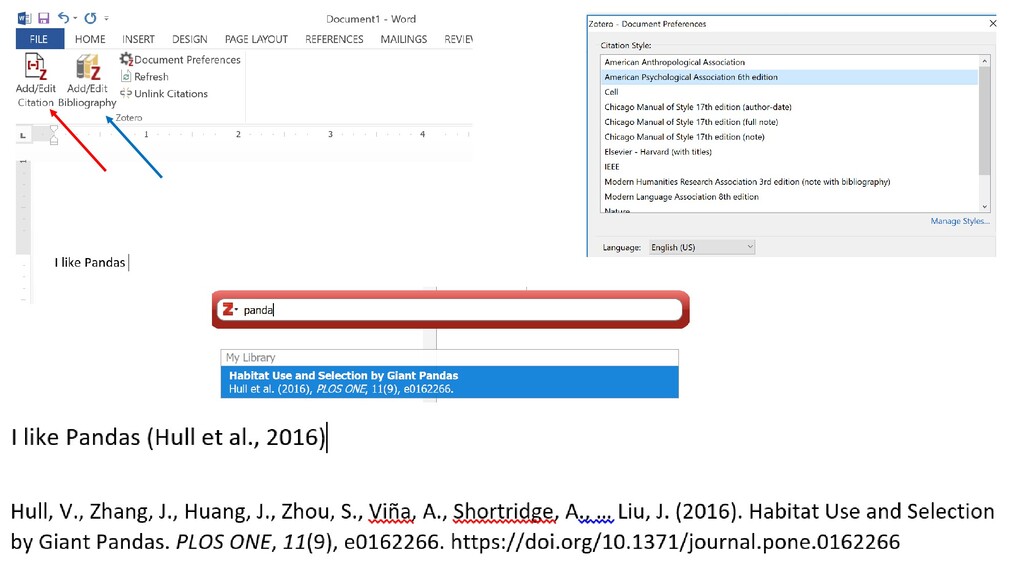Viewport: 1024px width, 576px height.
Task: Select American Psychological Association 6th edition
Action: pyautogui.click(x=789, y=77)
